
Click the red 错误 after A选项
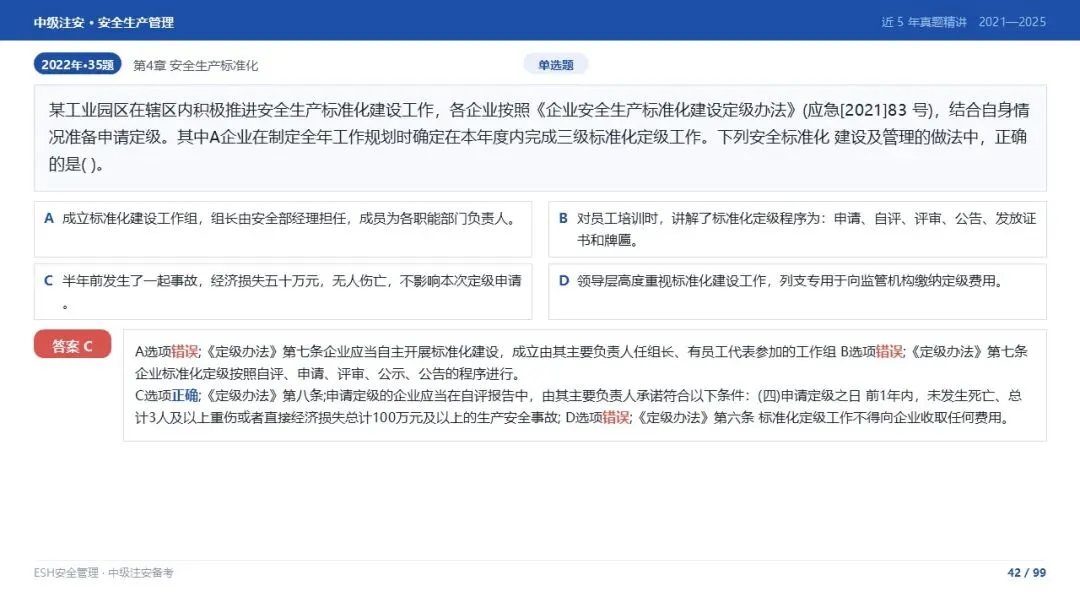[185, 351]
